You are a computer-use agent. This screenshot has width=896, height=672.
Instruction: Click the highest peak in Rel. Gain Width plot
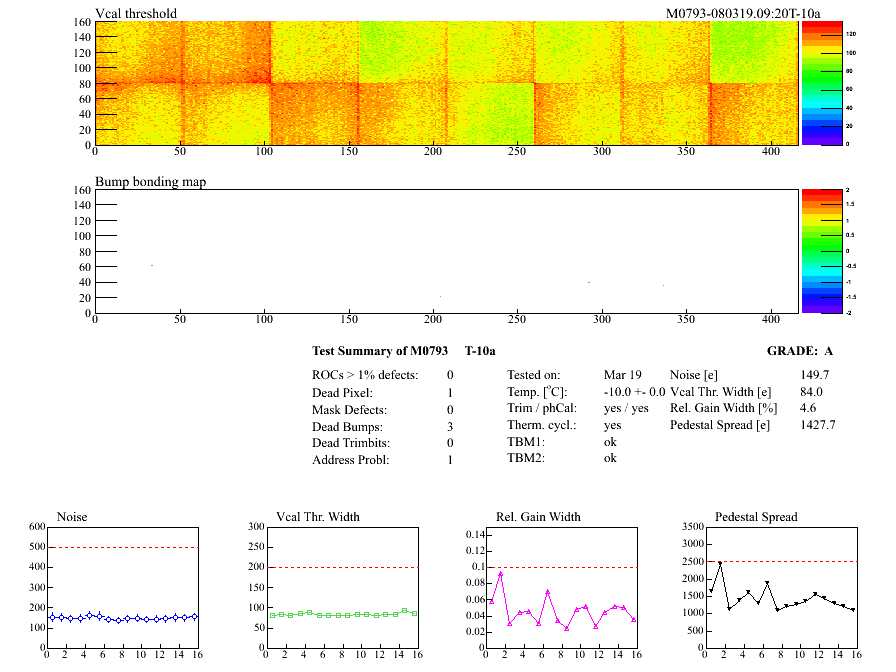point(501,573)
